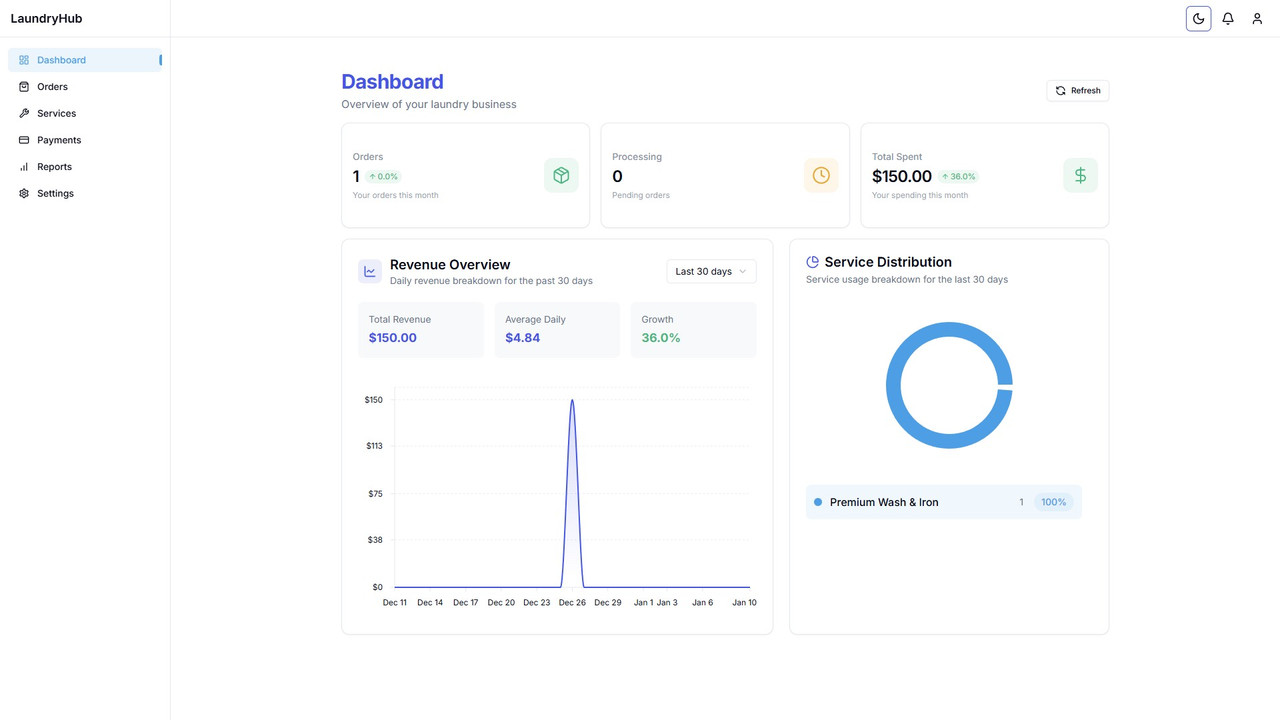Screen dimensions: 1280x720
Task: Open notifications via the bell icon
Action: 1228,18
